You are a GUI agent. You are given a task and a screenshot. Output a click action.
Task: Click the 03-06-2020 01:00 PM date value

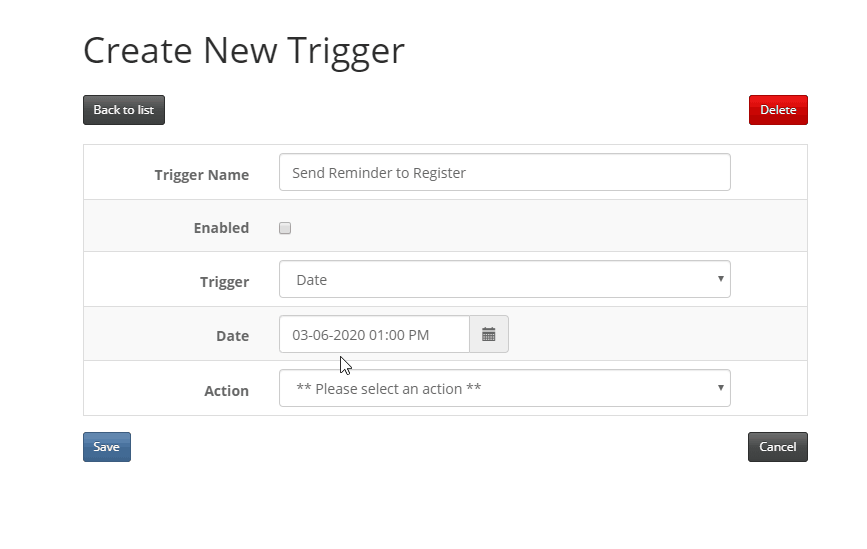[x=361, y=335]
